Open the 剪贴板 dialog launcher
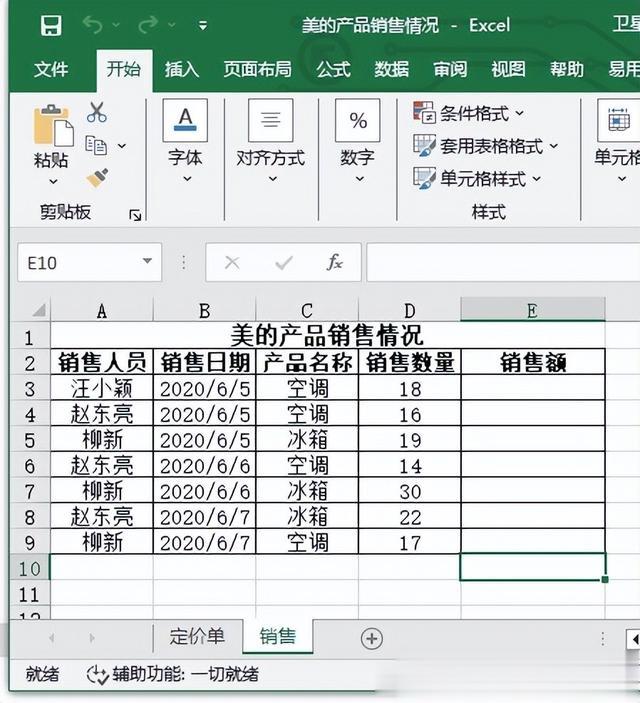 135,216
